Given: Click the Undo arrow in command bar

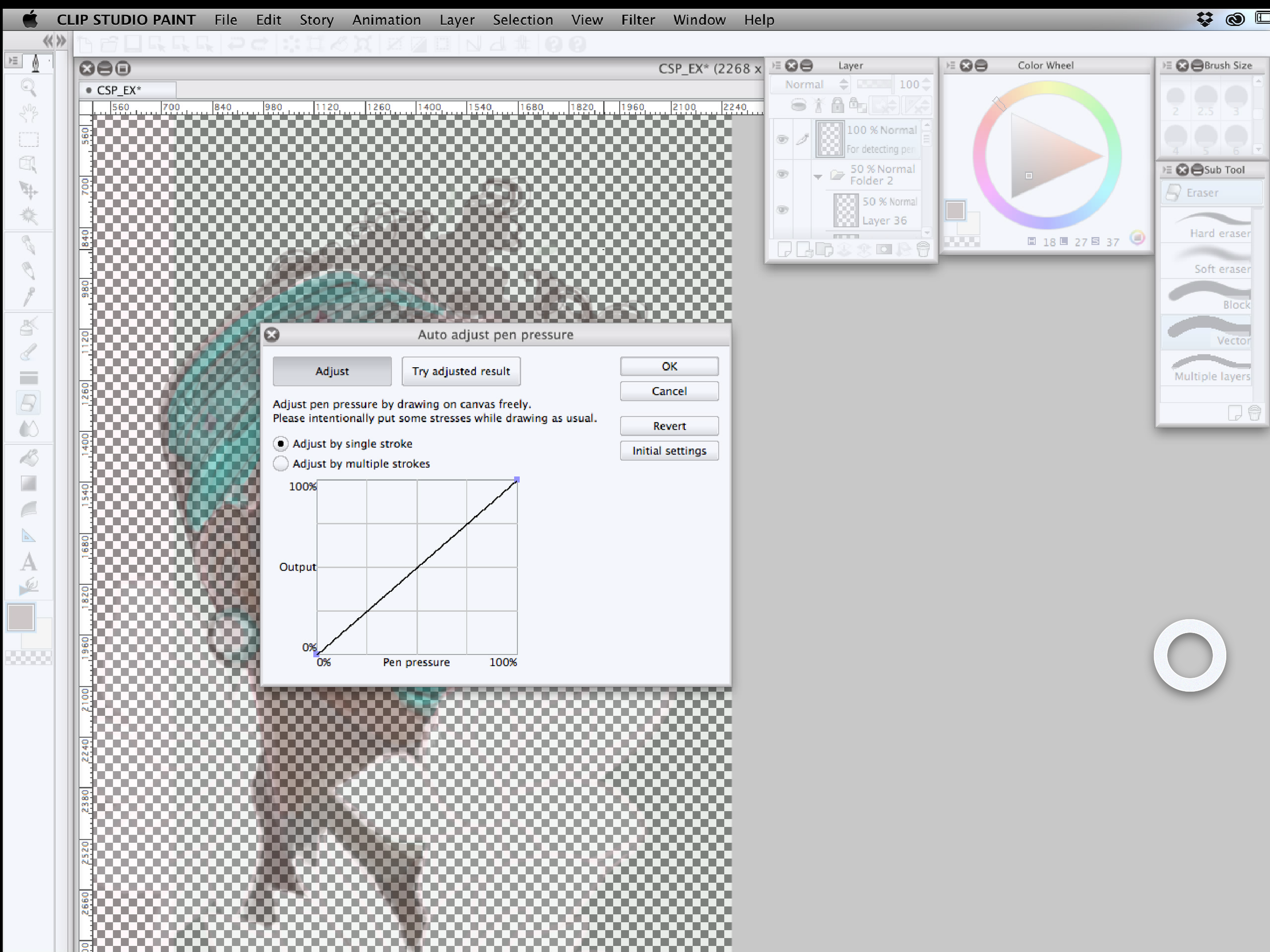Looking at the screenshot, I should point(236,44).
